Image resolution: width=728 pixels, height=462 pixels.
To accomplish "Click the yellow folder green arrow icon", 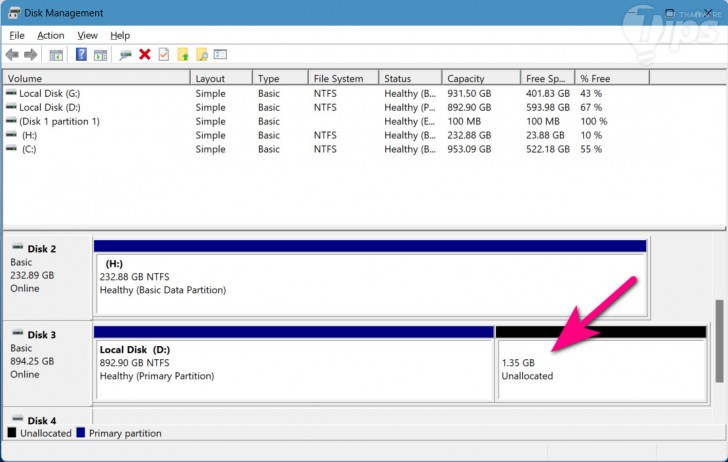I will point(183,55).
